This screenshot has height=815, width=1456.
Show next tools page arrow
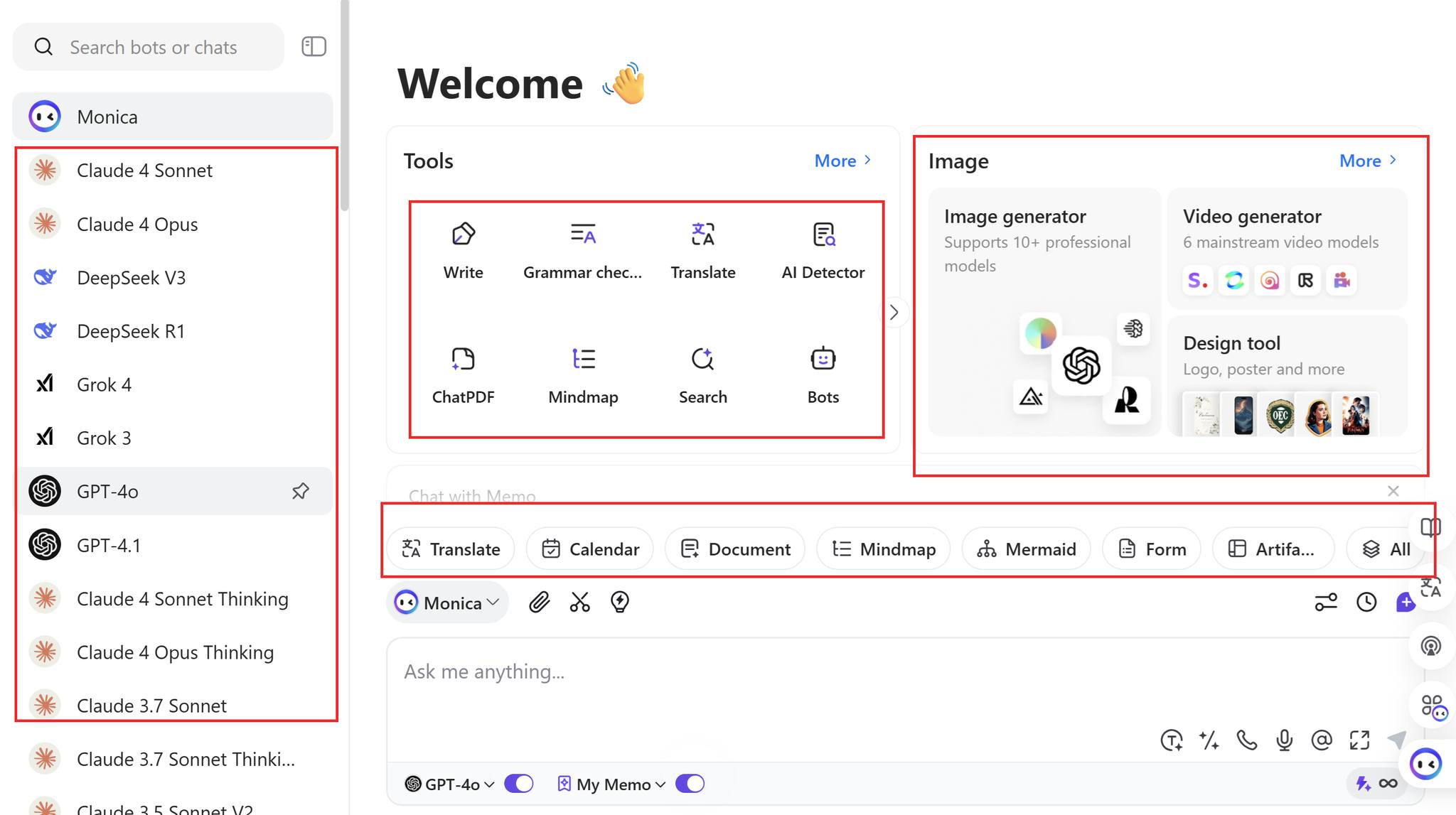(894, 313)
